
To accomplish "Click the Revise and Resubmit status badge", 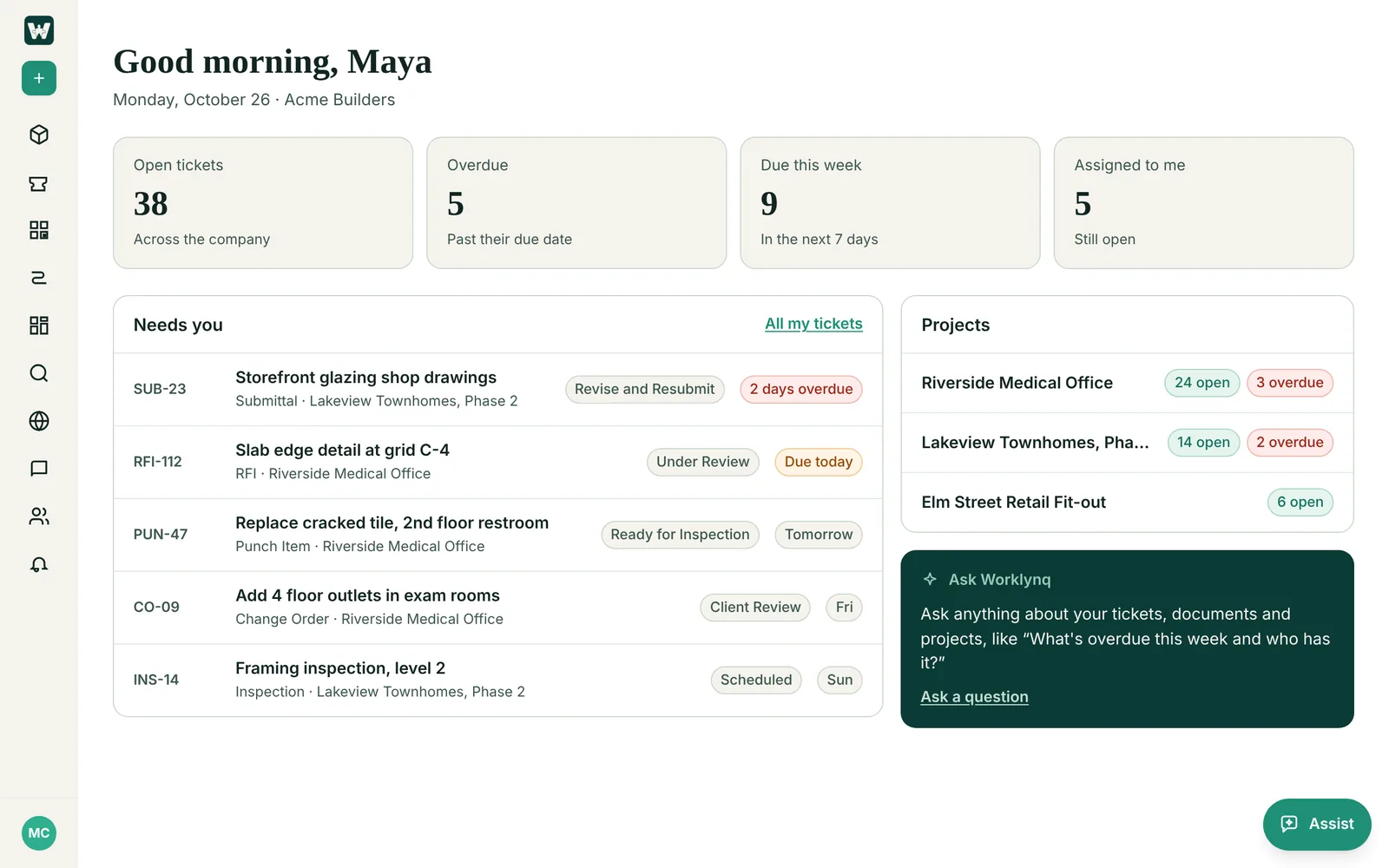I will 644,389.
